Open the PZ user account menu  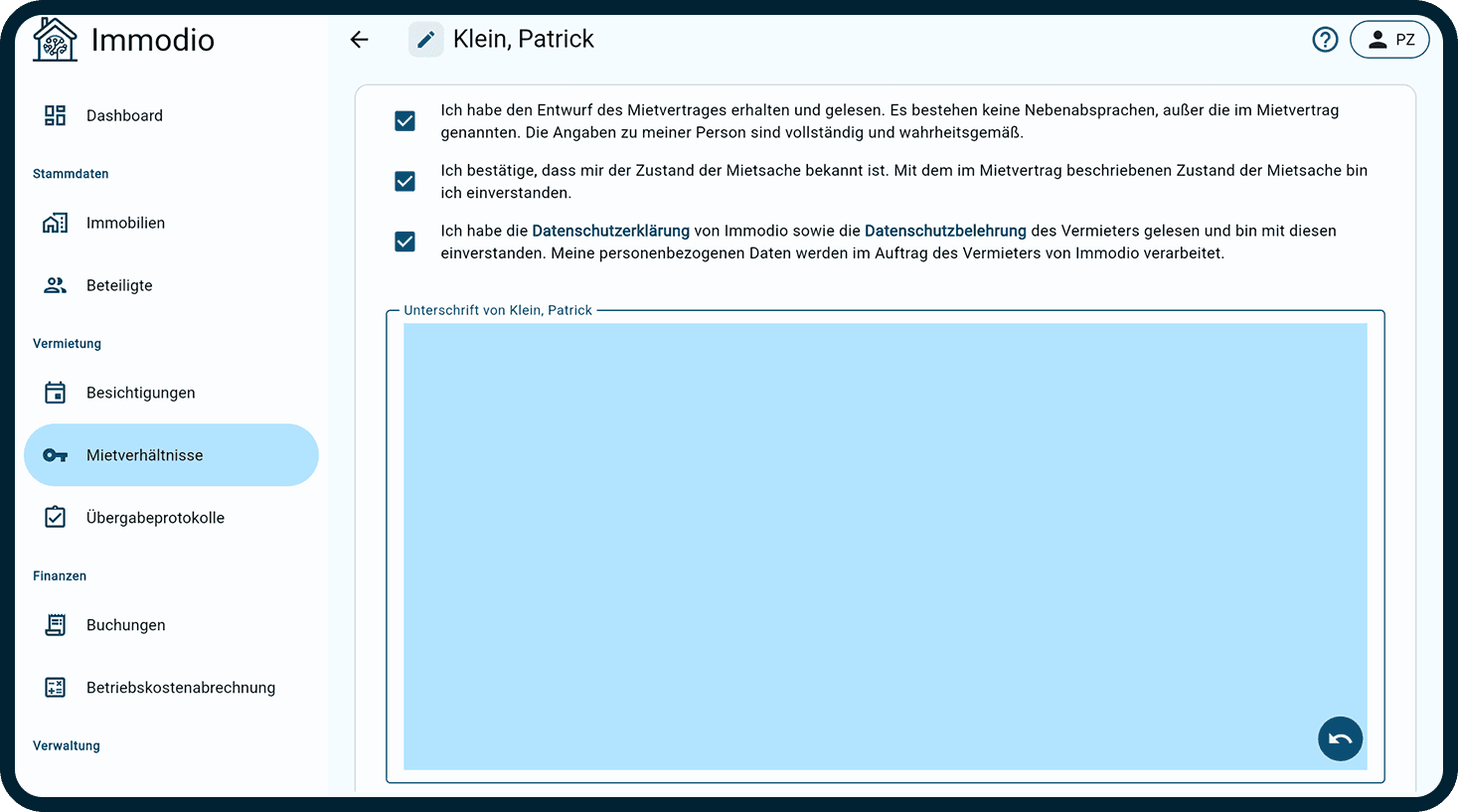point(1389,40)
